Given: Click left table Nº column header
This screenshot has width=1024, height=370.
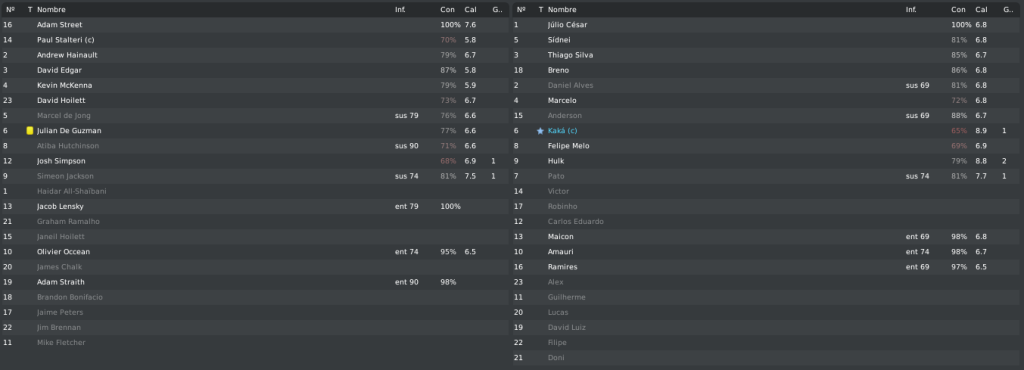Looking at the screenshot, I should [x=10, y=10].
